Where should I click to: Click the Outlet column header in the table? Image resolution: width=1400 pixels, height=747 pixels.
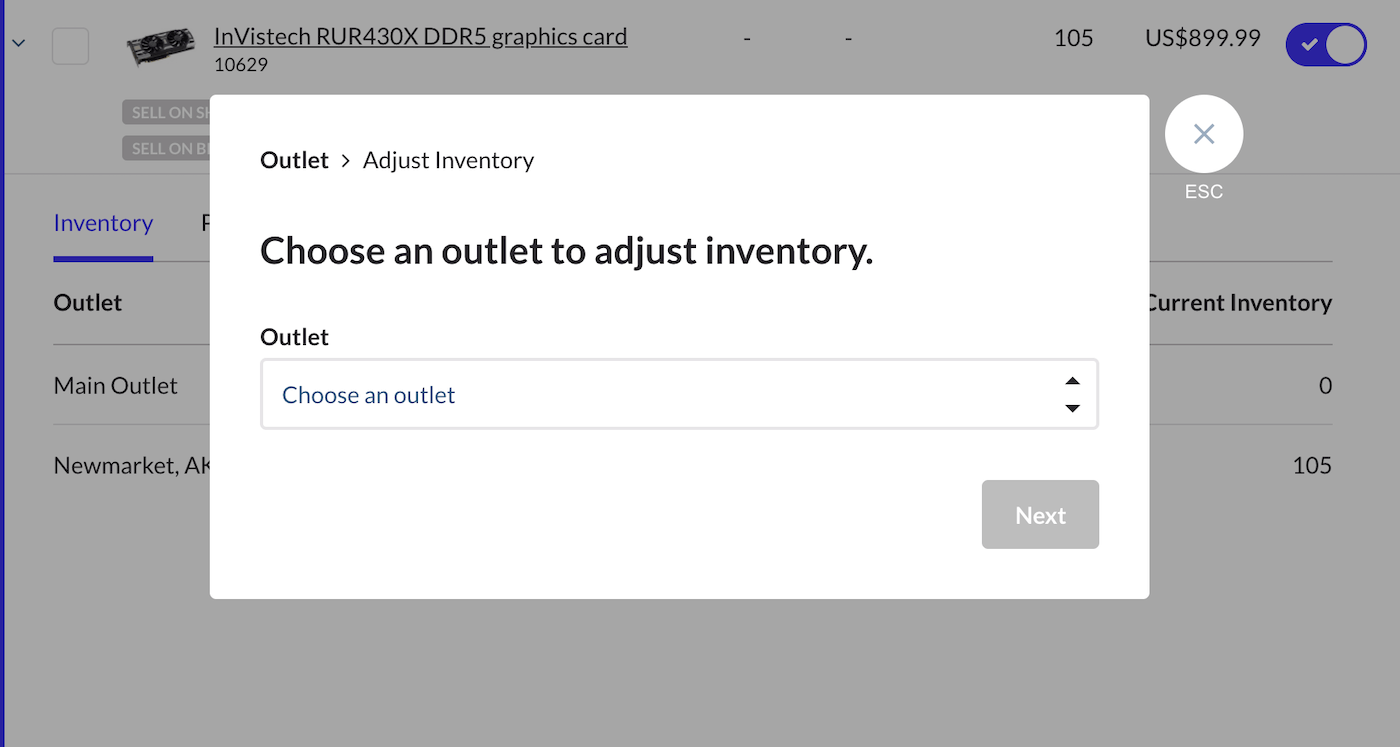point(88,303)
